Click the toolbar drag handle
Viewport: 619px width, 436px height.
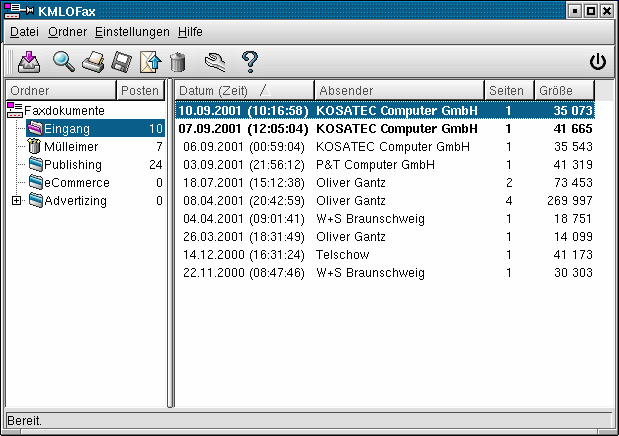(x=10, y=62)
